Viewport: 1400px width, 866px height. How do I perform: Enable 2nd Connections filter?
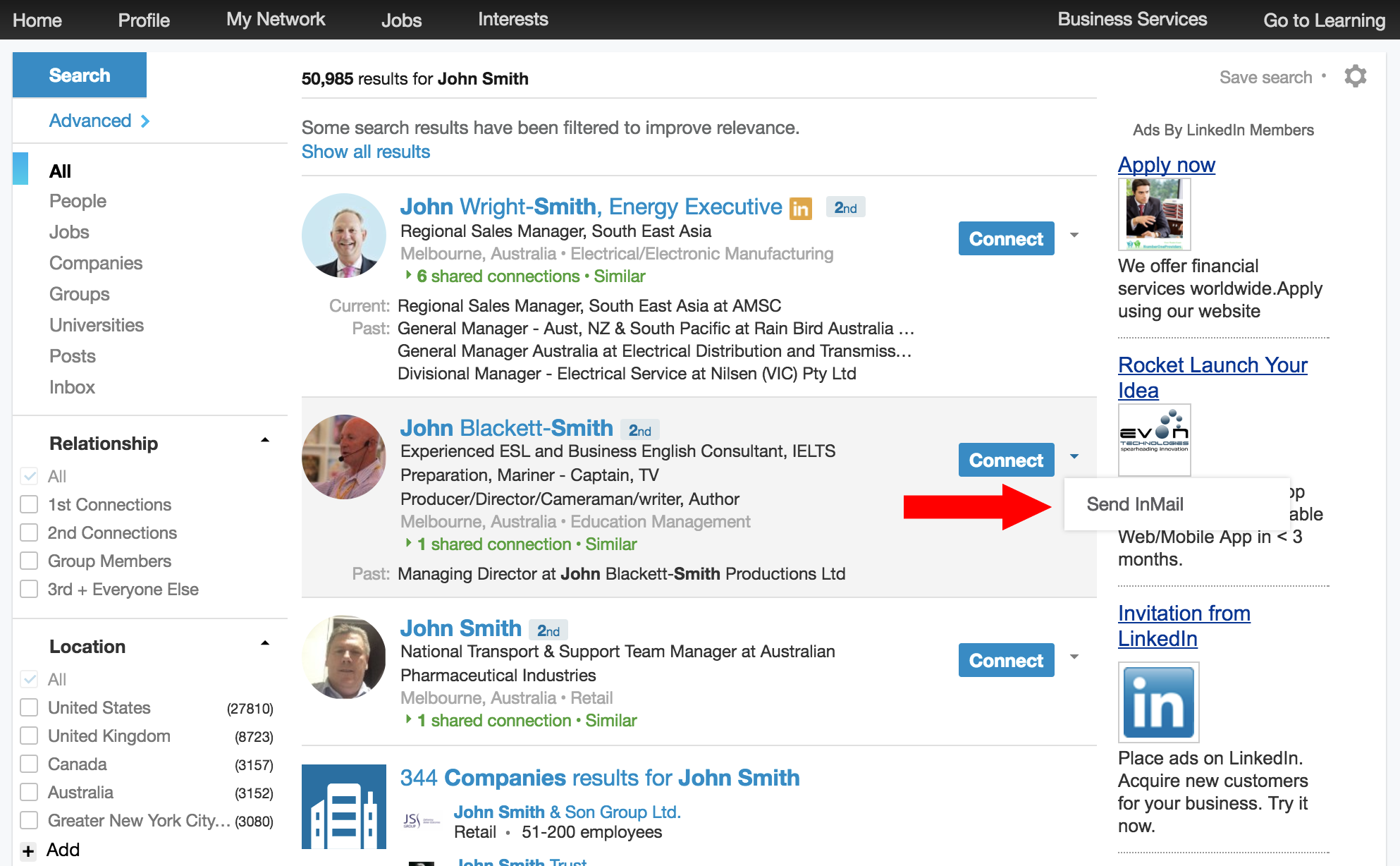point(29,532)
